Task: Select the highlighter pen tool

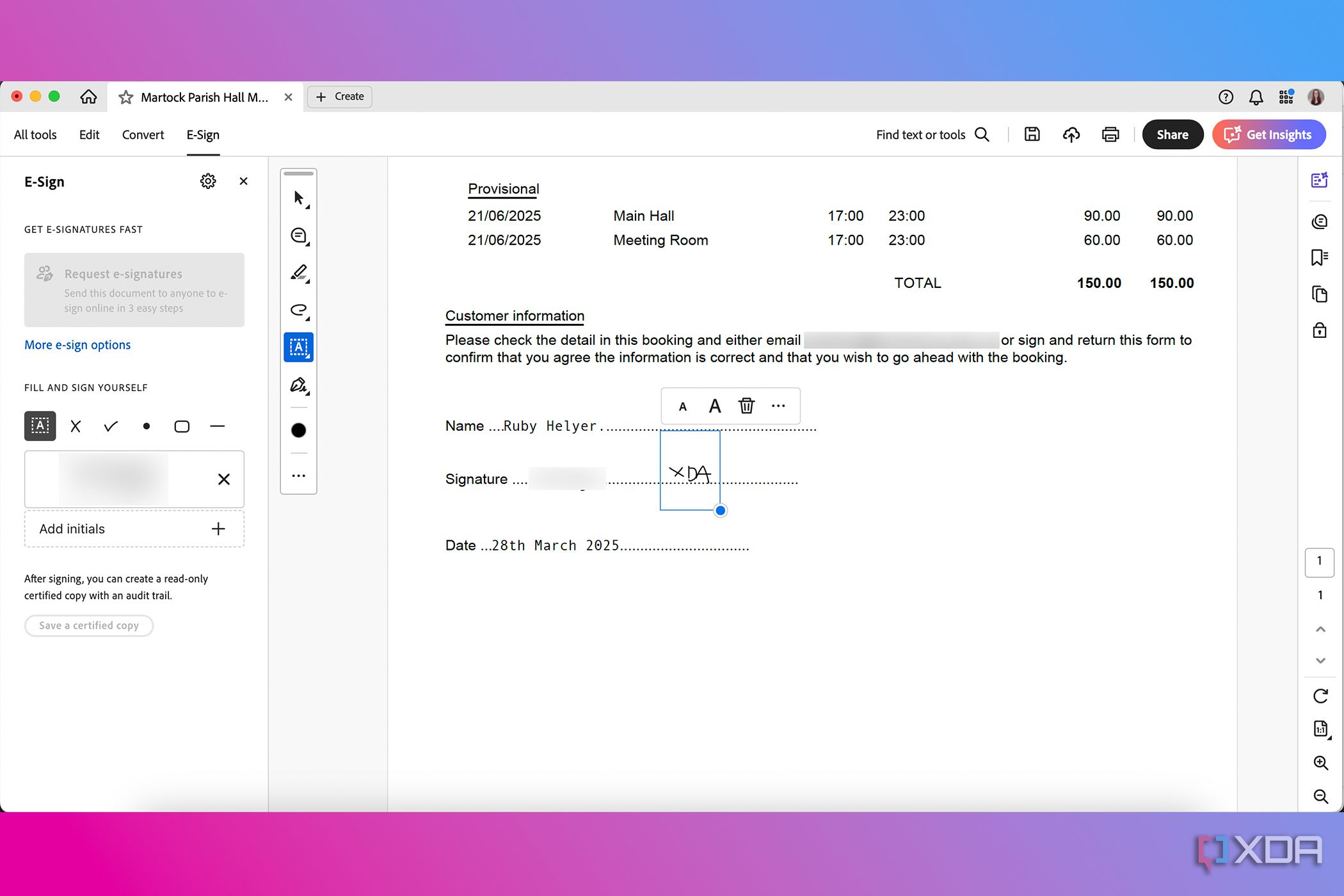Action: (299, 273)
